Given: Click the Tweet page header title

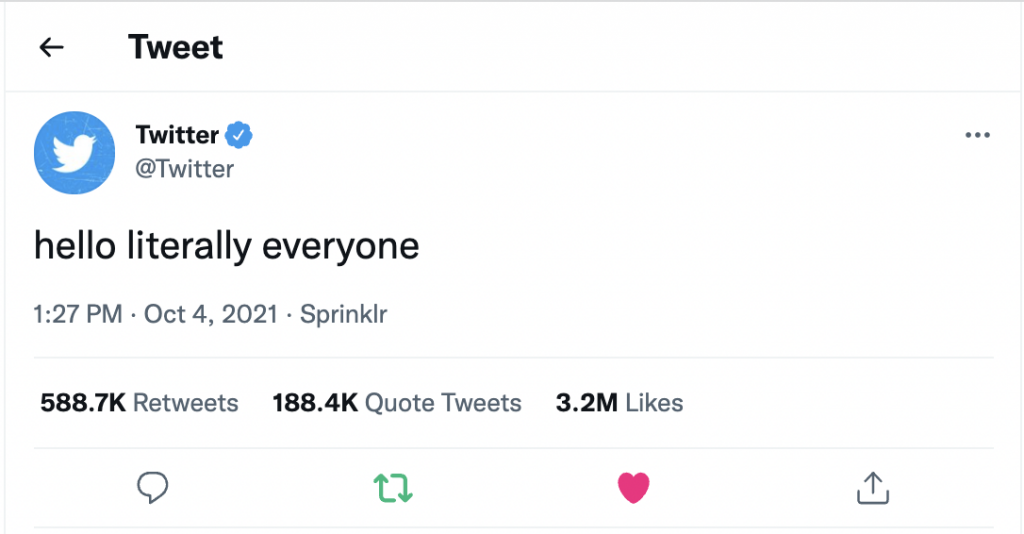Looking at the screenshot, I should (176, 47).
